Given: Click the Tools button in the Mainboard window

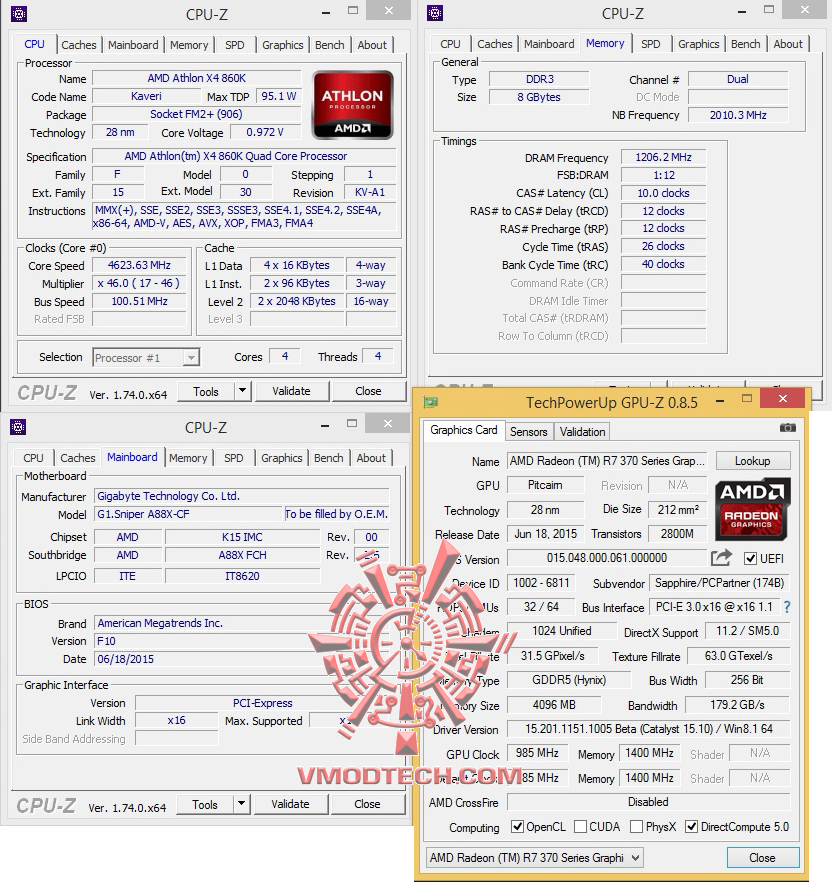Looking at the screenshot, I should point(205,804).
